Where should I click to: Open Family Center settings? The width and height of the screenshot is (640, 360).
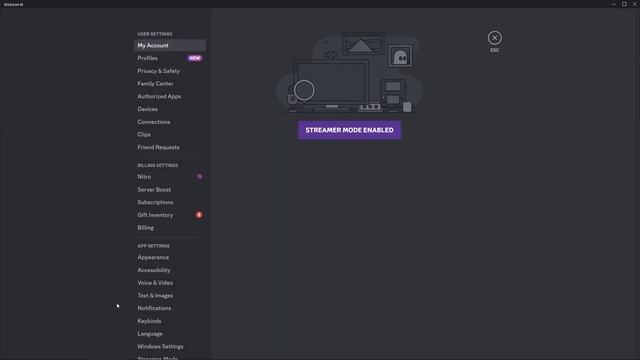170,83
